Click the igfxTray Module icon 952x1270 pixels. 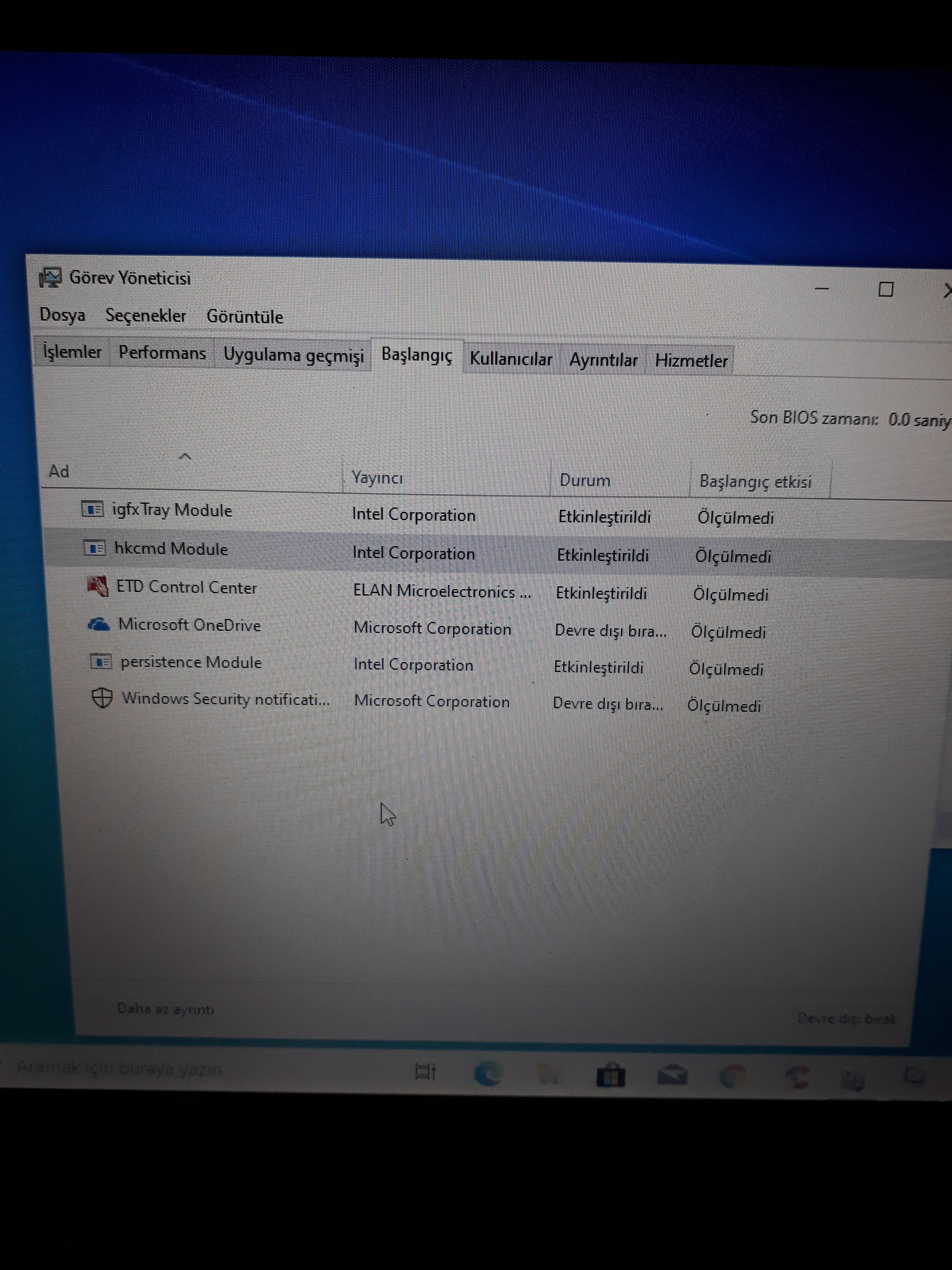pos(92,509)
